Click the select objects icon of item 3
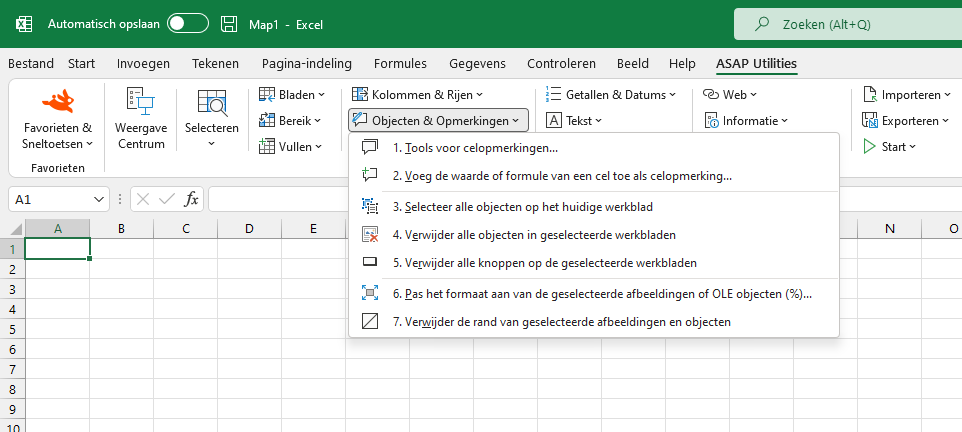This screenshot has width=962, height=432. coord(370,207)
